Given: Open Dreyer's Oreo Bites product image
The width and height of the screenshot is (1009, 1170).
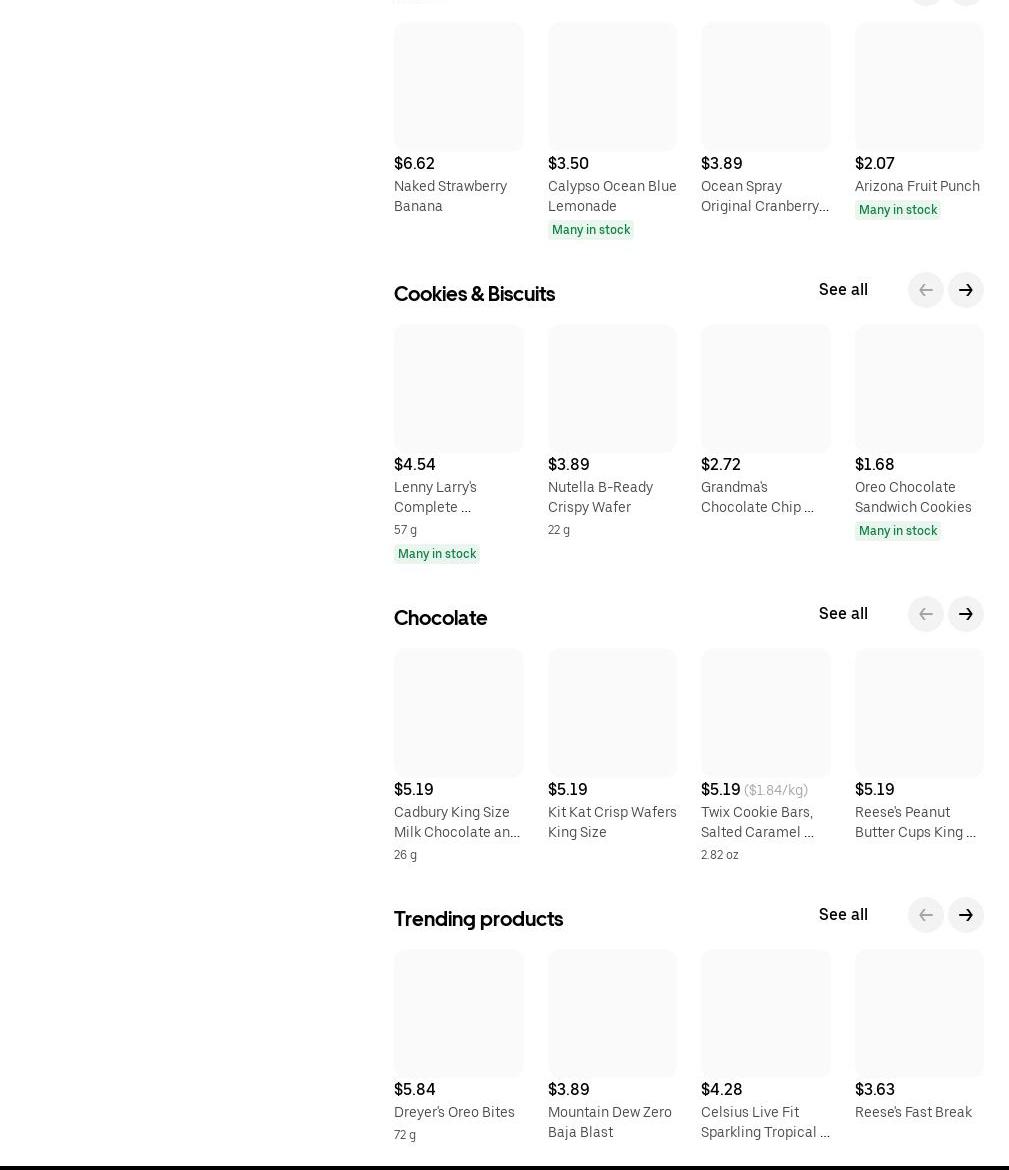Looking at the screenshot, I should click(458, 1013).
